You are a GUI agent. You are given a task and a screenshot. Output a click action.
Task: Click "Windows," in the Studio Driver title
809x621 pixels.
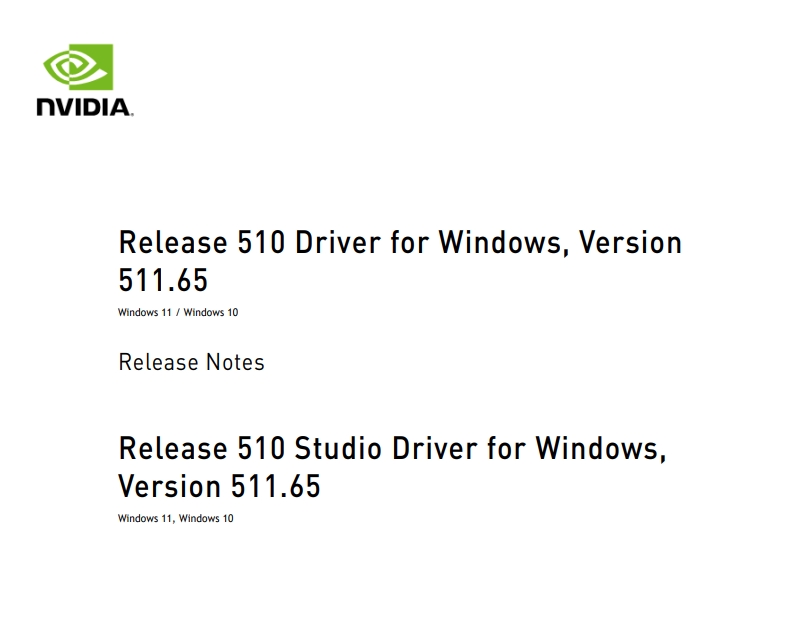click(x=601, y=449)
